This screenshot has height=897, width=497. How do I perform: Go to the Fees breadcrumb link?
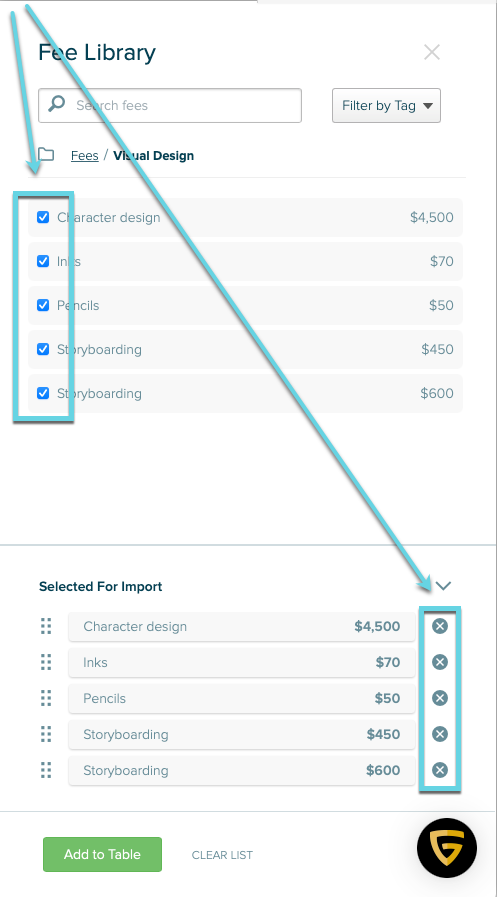[85, 156]
